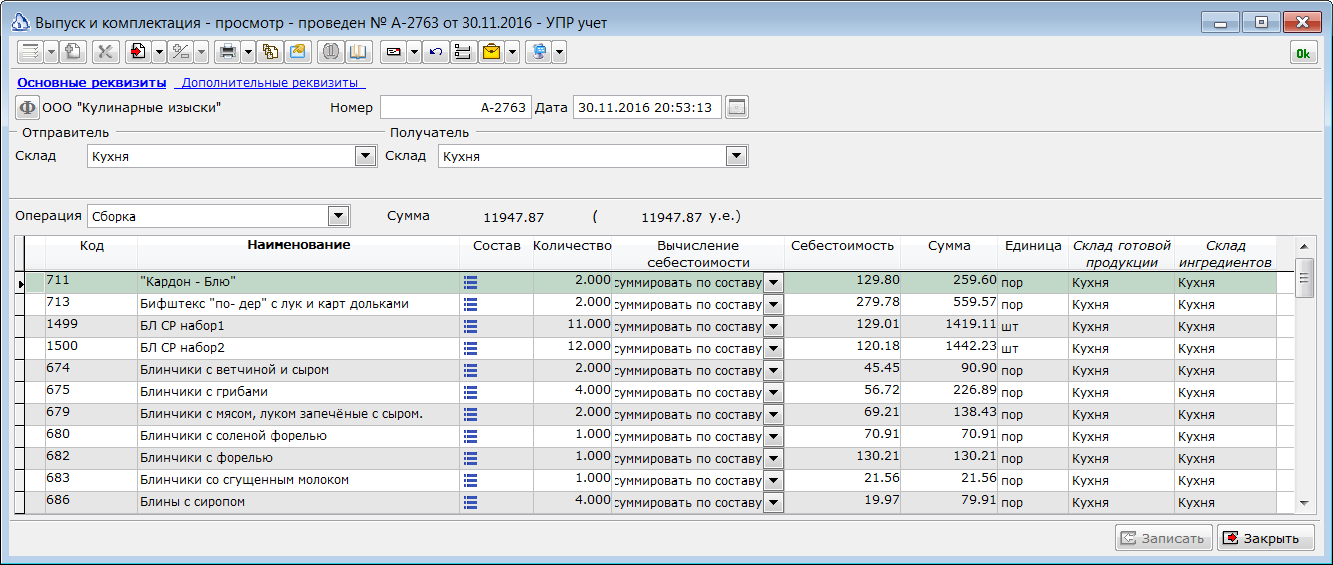Open cost calculation dropdown for row 674

tap(773, 371)
